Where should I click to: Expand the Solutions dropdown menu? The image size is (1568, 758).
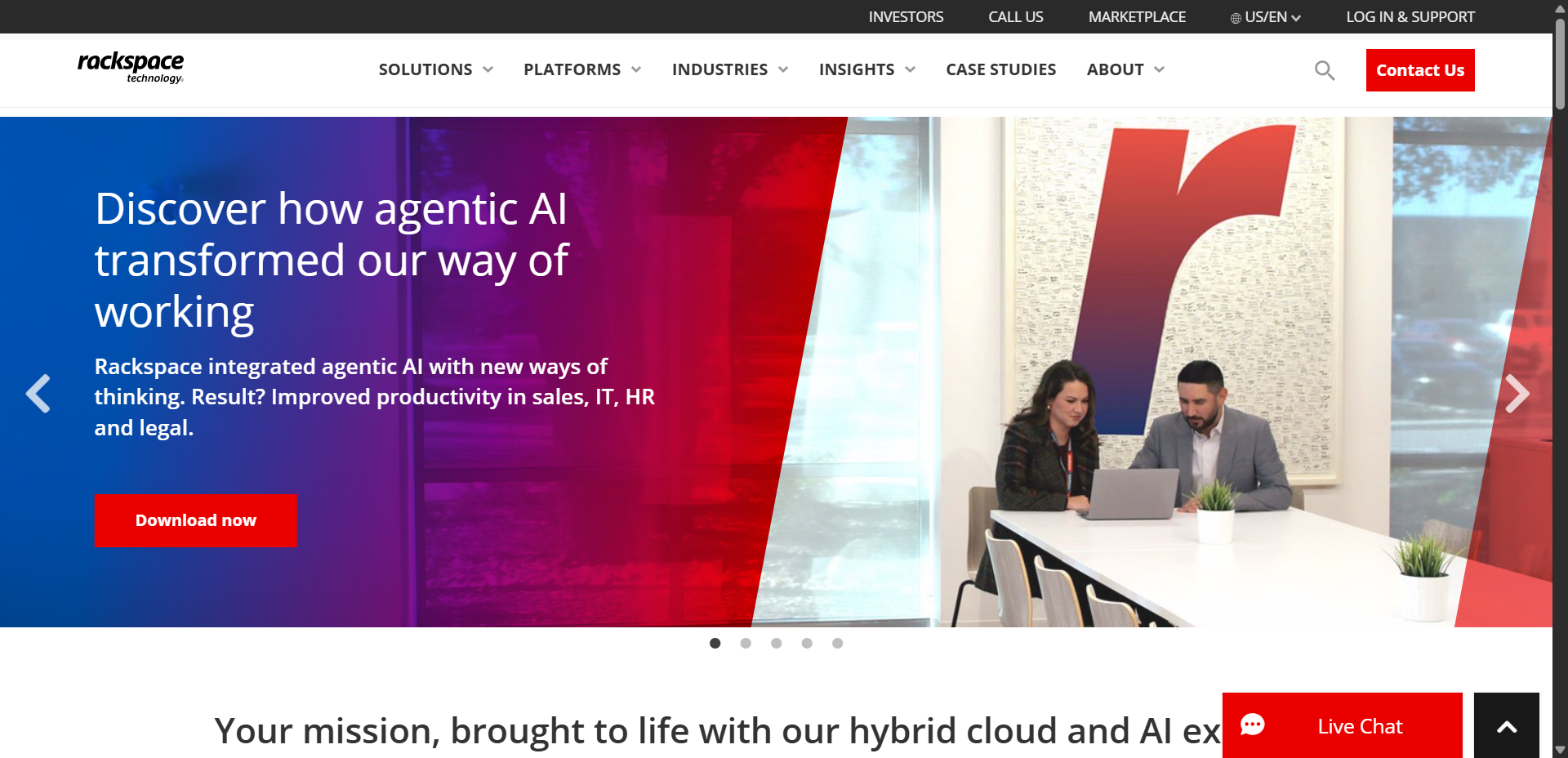coord(435,69)
